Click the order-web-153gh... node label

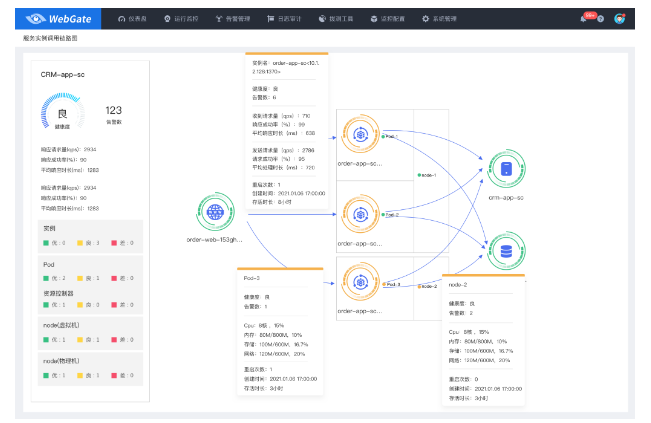pos(214,240)
